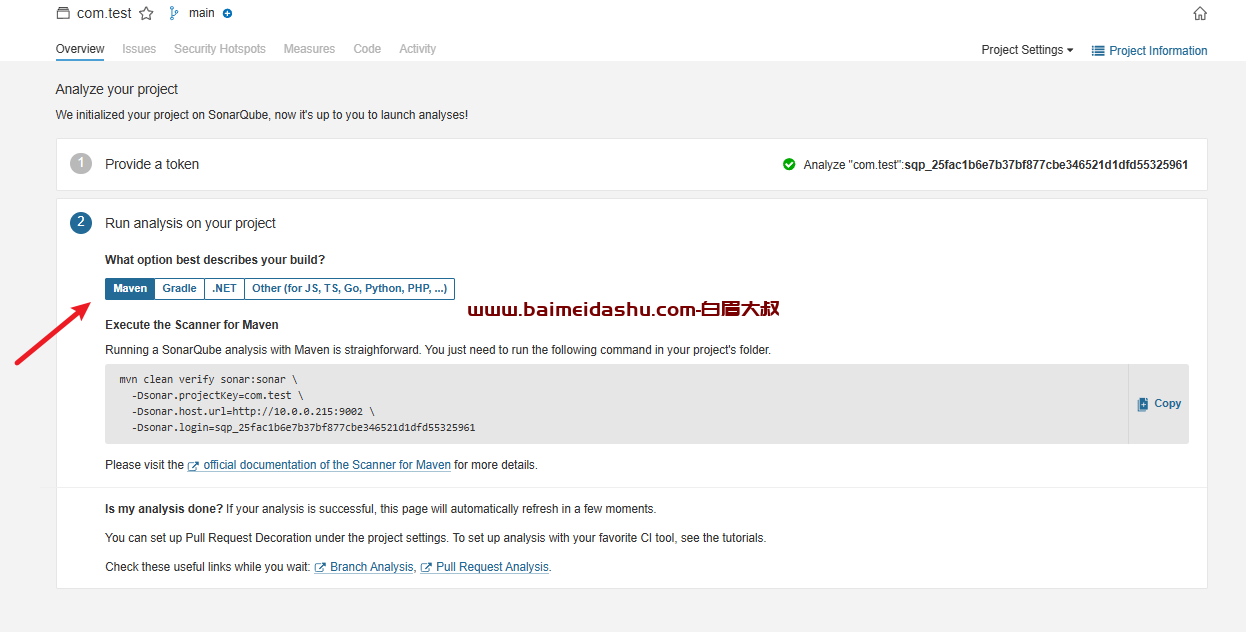Screen dimensions: 1246x632
Task: Click the Analyze your project heading
Action: (117, 89)
